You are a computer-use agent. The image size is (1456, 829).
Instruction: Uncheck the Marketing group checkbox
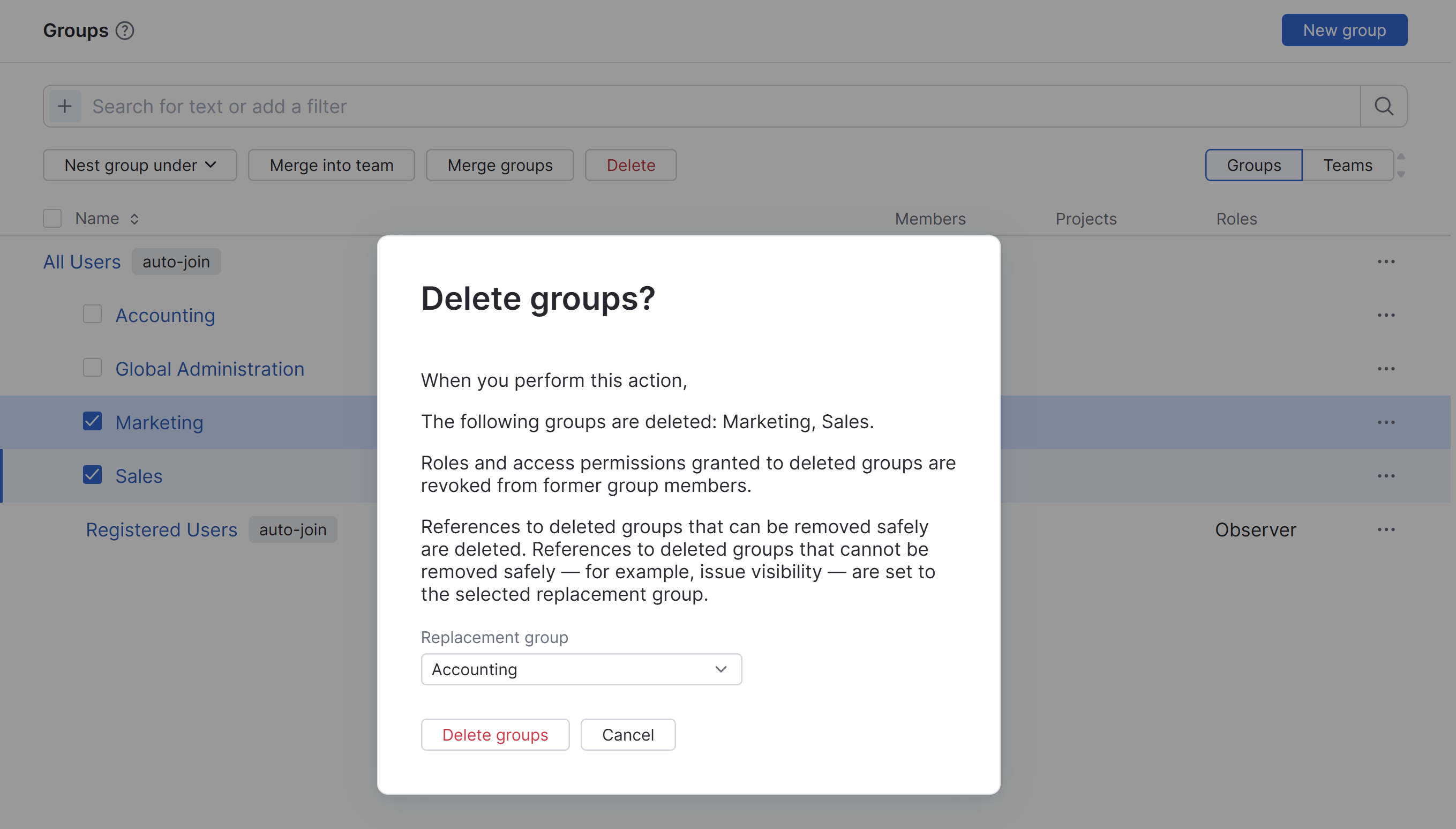pyautogui.click(x=92, y=421)
